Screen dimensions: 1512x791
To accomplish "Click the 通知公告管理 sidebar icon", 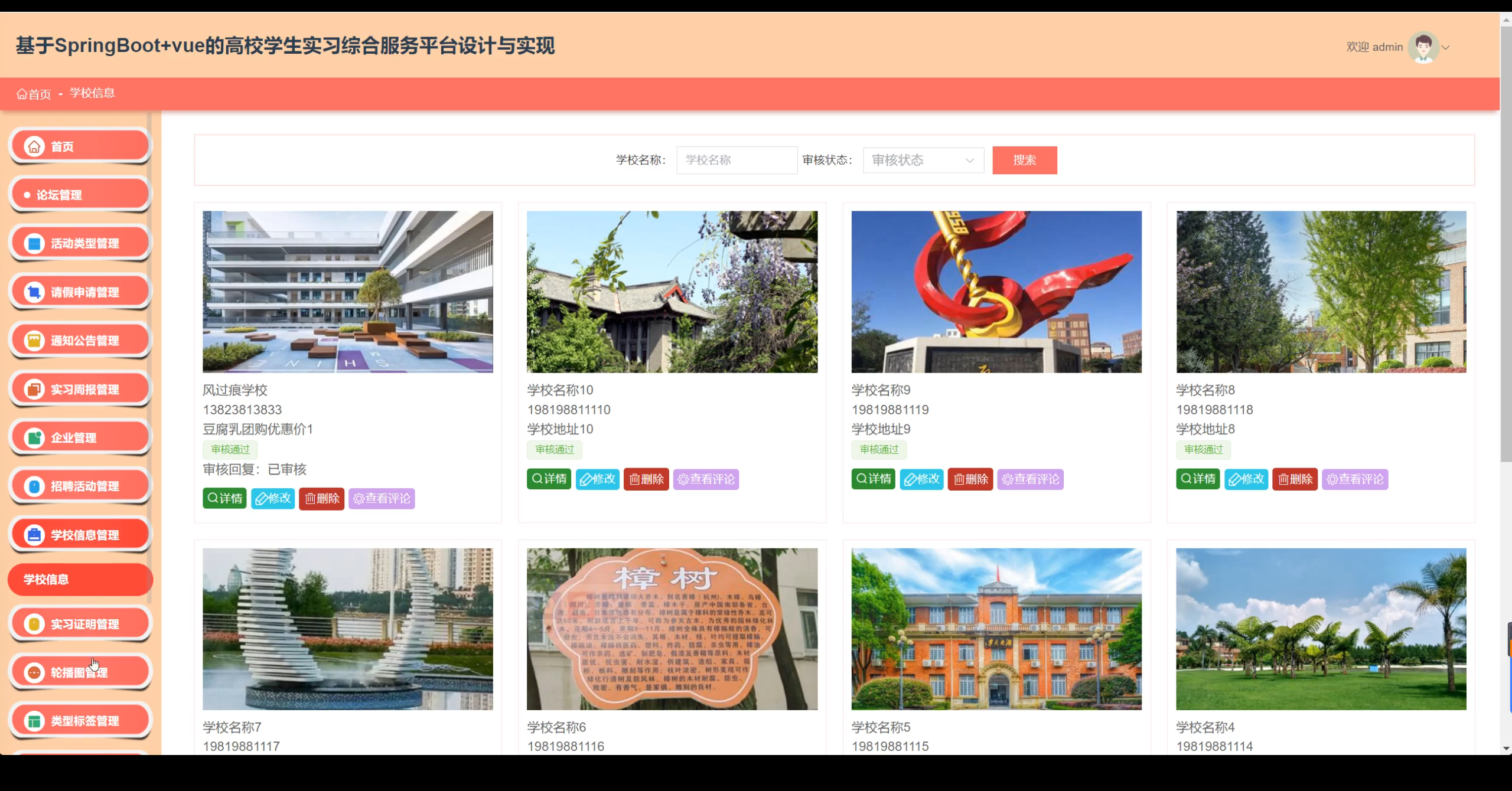I will pos(34,341).
